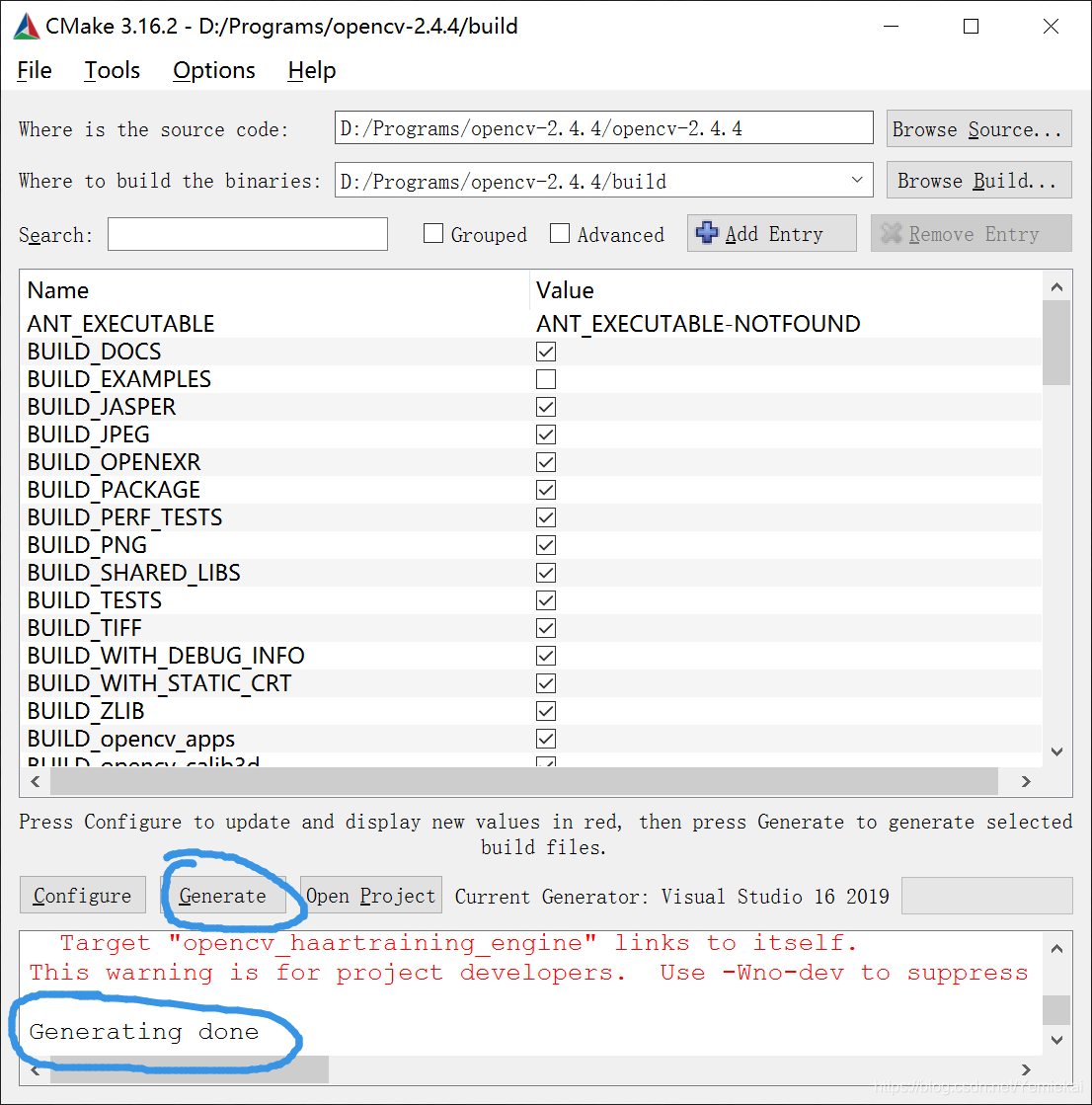1092x1105 pixels.
Task: Click the progress bar beside generator label
Action: tap(987, 895)
